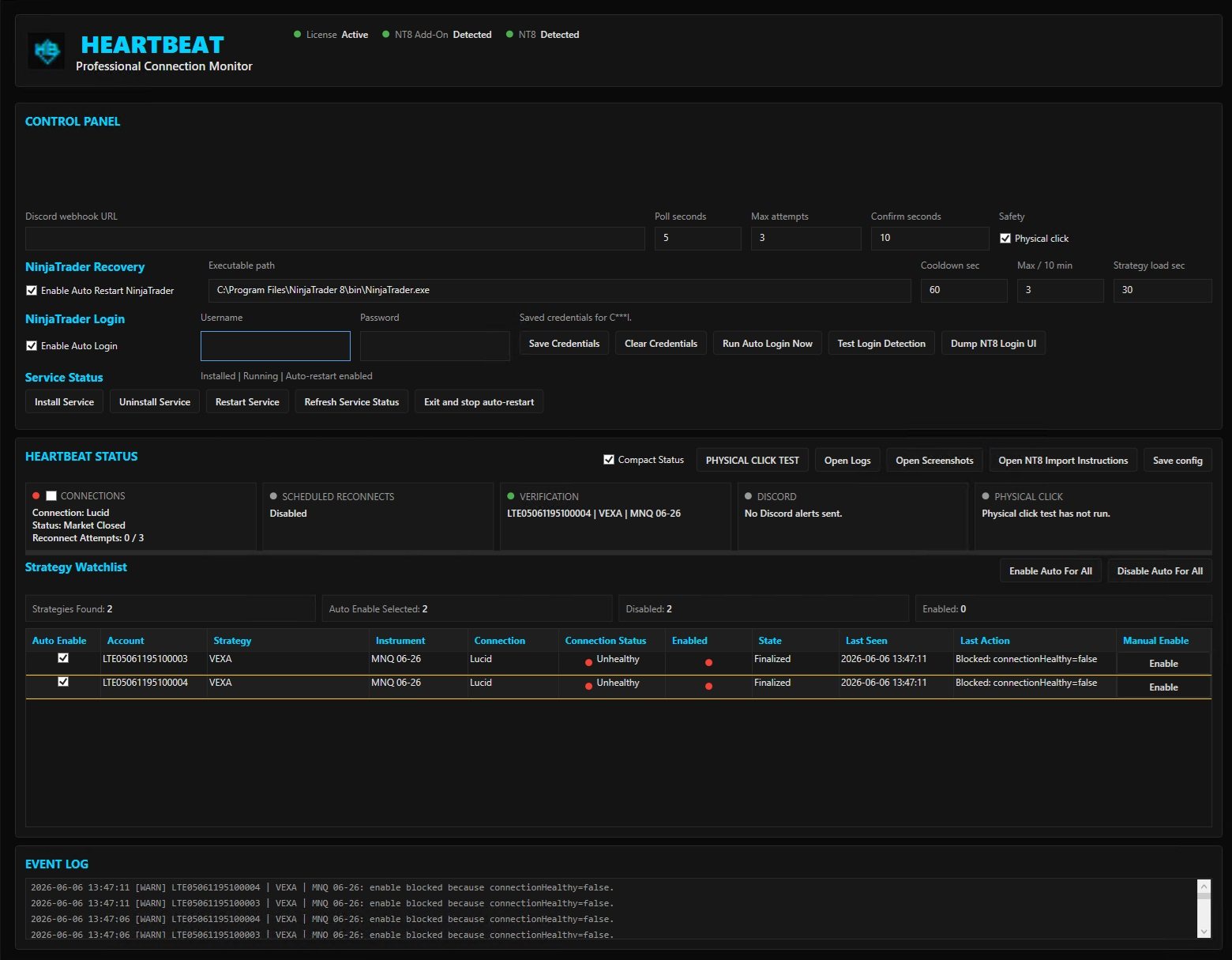Open Screenshots button
1232x960 pixels.
[934, 461]
